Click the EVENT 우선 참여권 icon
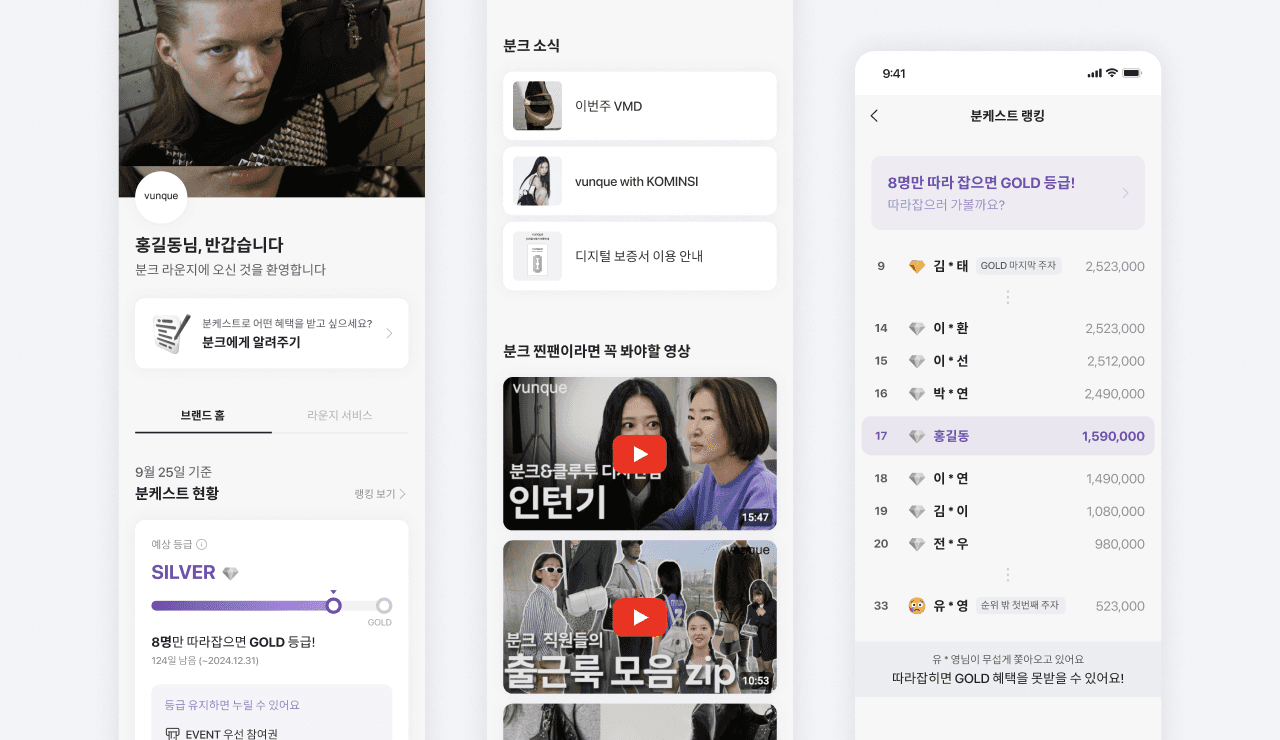 [172, 733]
